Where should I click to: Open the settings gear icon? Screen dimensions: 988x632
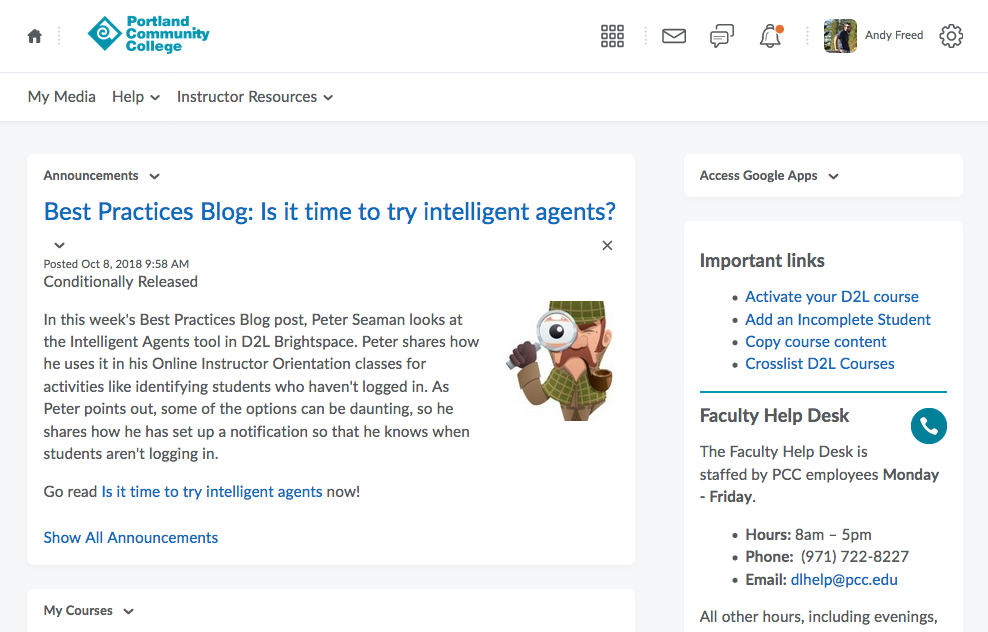[951, 36]
